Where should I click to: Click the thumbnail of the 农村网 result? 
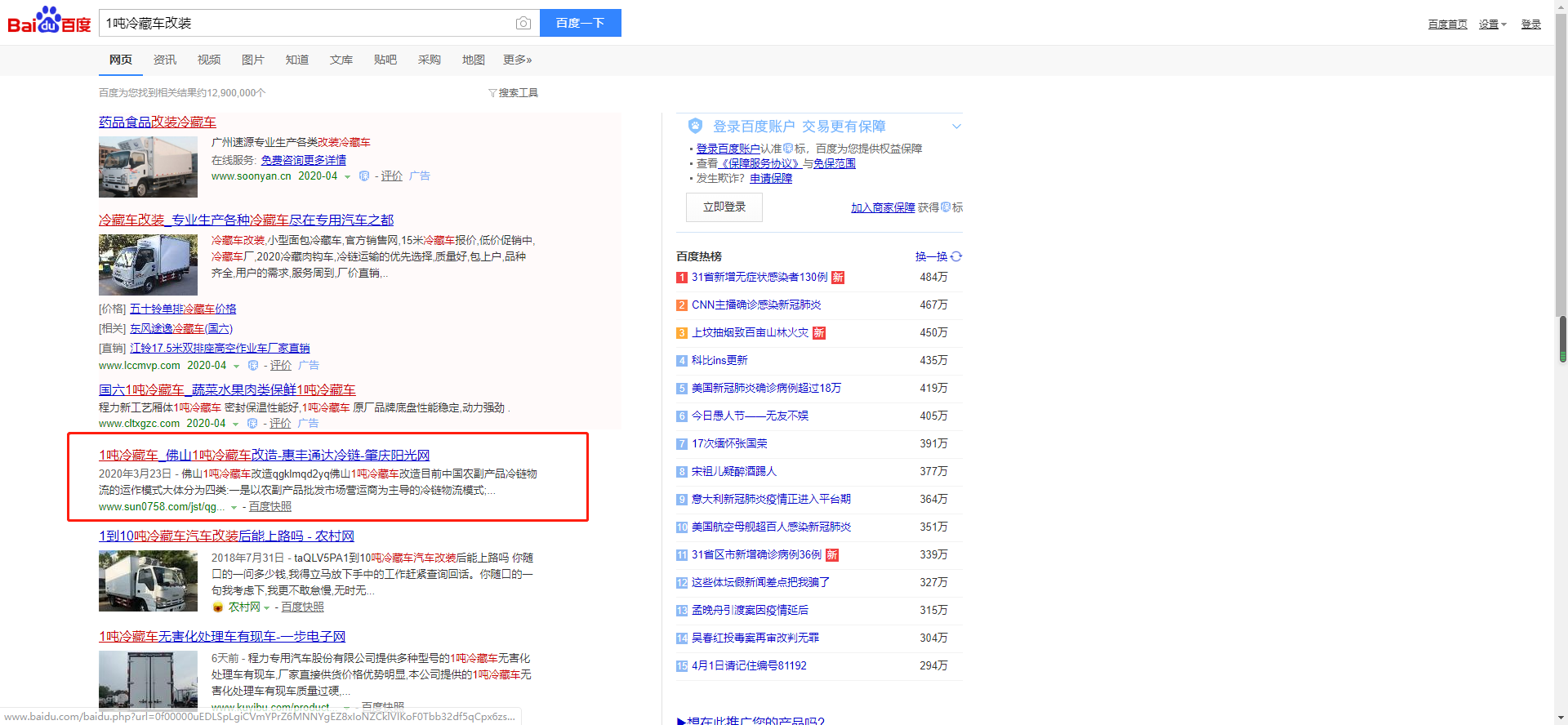click(x=148, y=580)
